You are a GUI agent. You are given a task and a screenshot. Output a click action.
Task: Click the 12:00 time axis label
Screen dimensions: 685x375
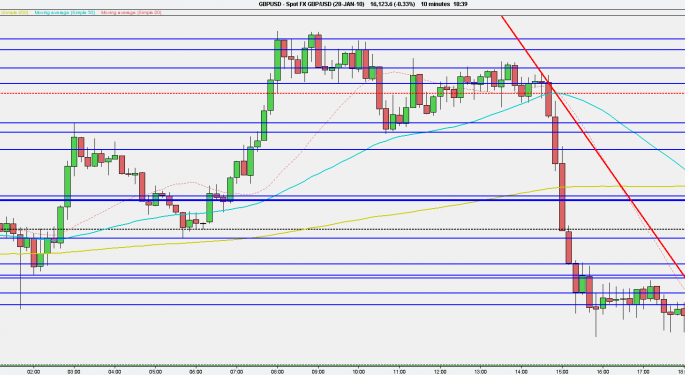click(x=440, y=372)
